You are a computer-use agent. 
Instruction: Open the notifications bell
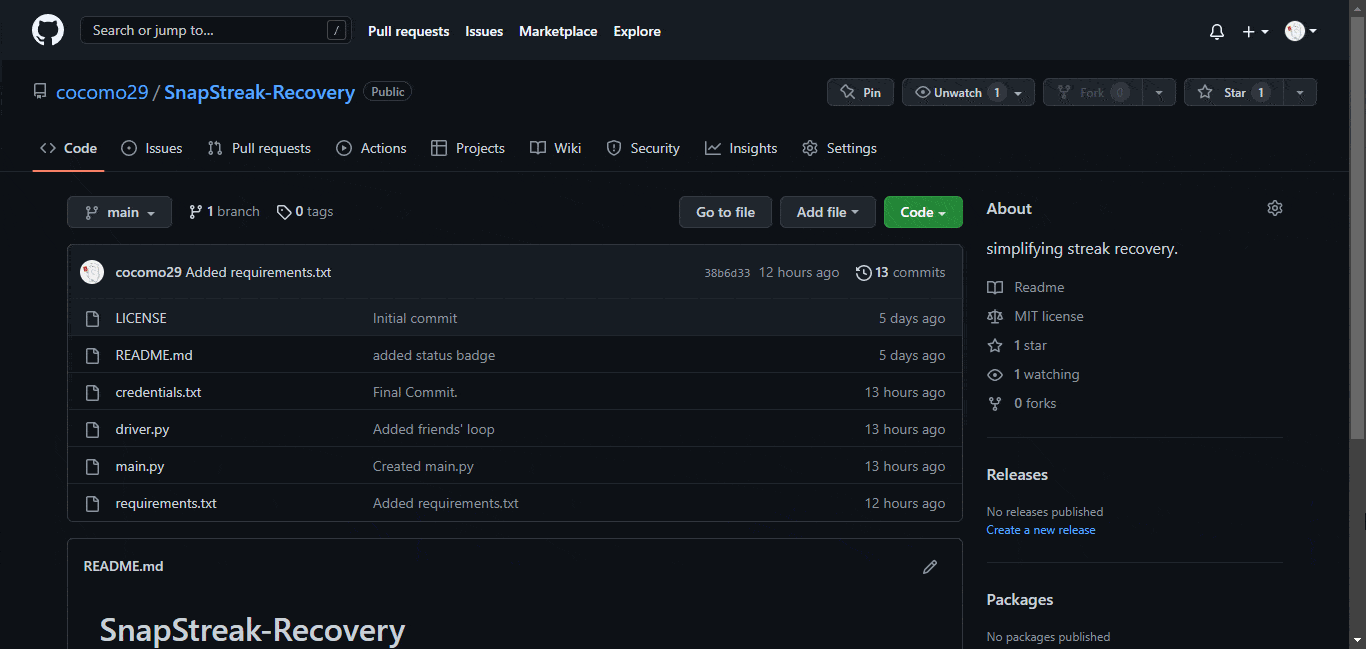click(x=1217, y=32)
